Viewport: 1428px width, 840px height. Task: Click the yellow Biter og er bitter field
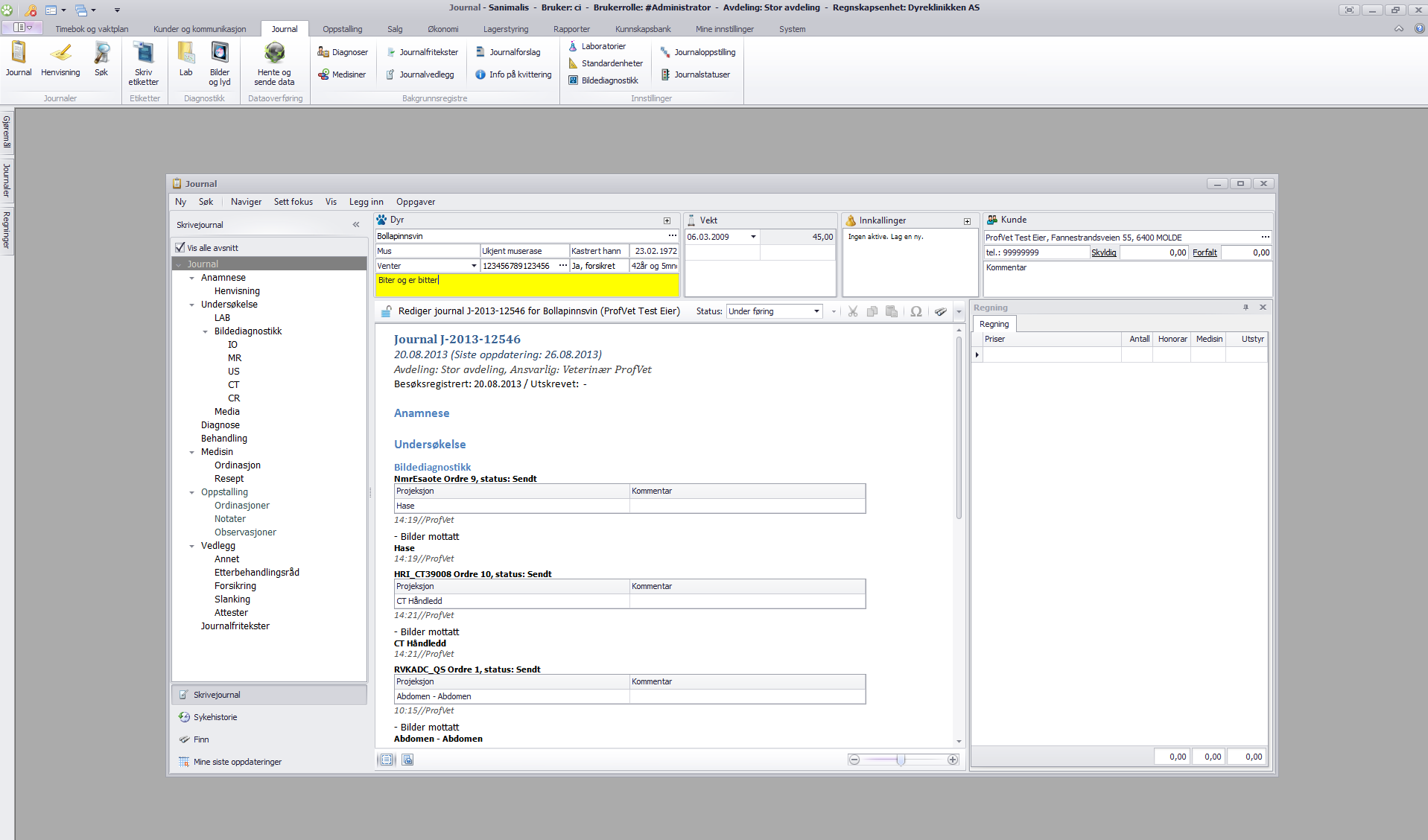(x=527, y=284)
